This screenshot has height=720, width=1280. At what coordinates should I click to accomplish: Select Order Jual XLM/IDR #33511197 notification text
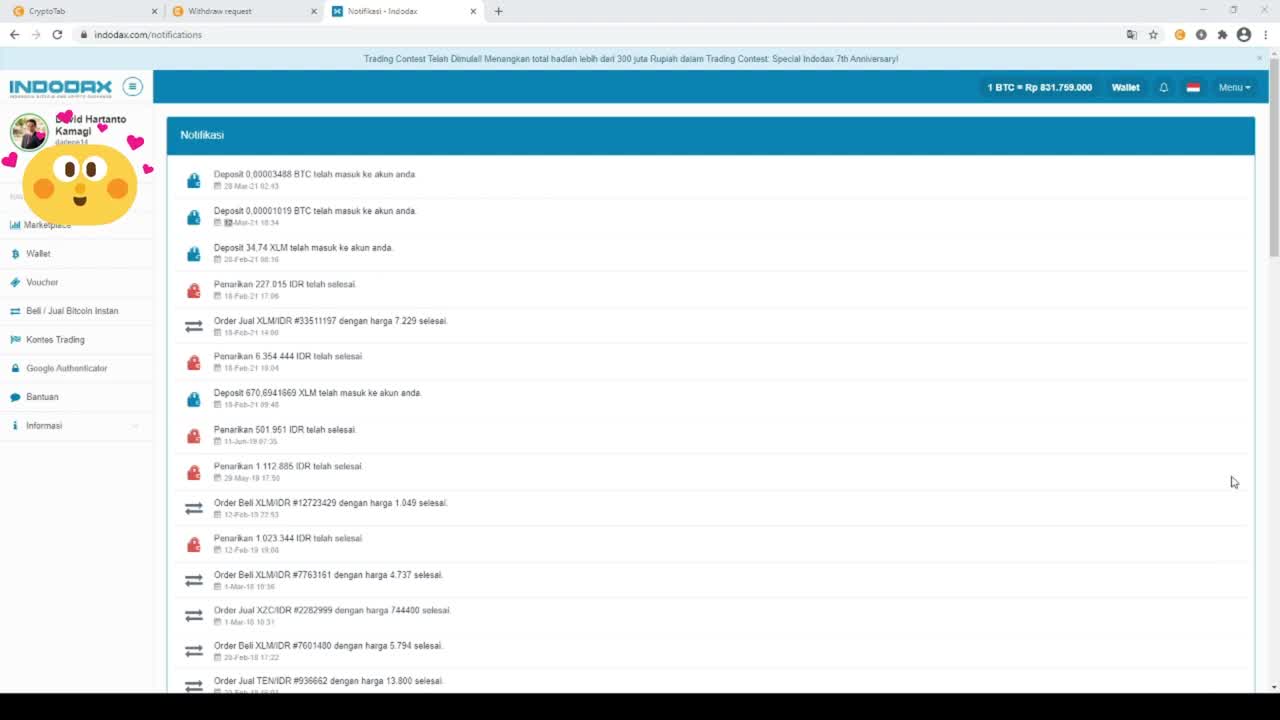330,321
